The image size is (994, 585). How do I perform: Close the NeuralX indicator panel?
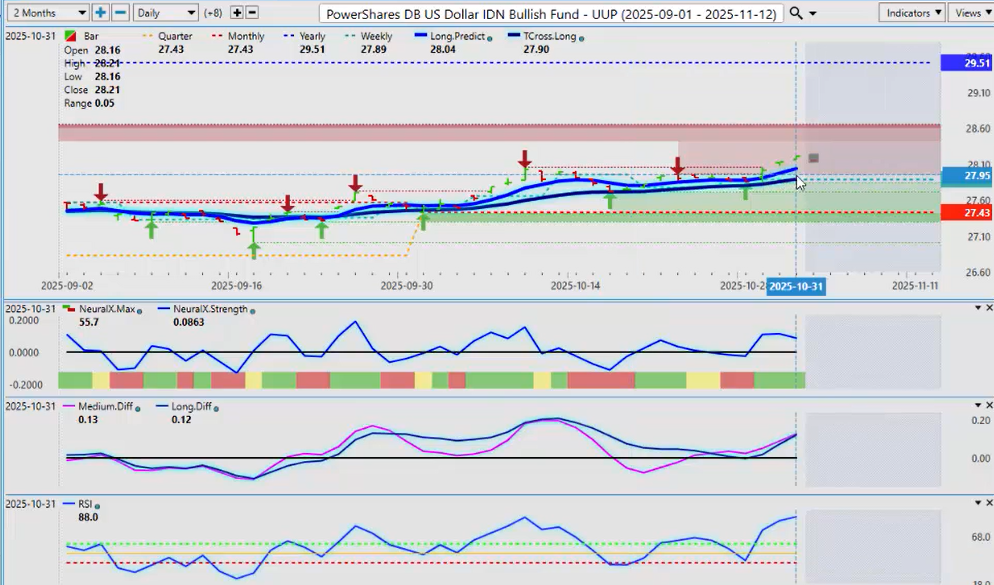[989, 308]
